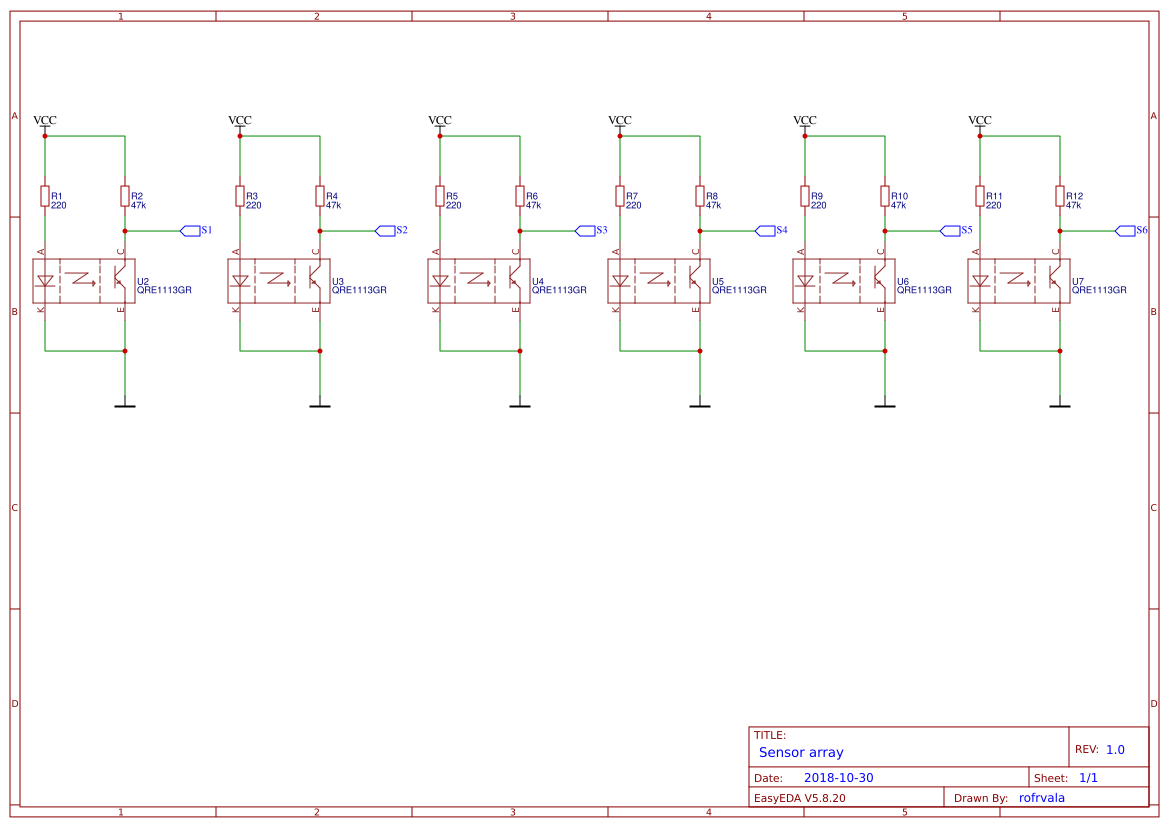The image size is (1169, 827).
Task: Select the rightmost sensor U7
Action: pyautogui.click(x=1018, y=281)
